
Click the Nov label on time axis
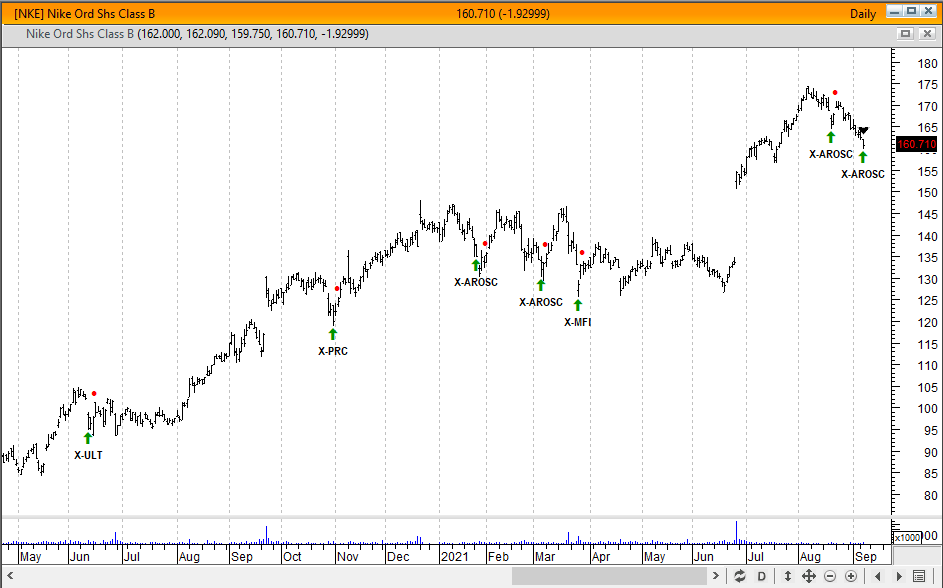click(x=348, y=557)
